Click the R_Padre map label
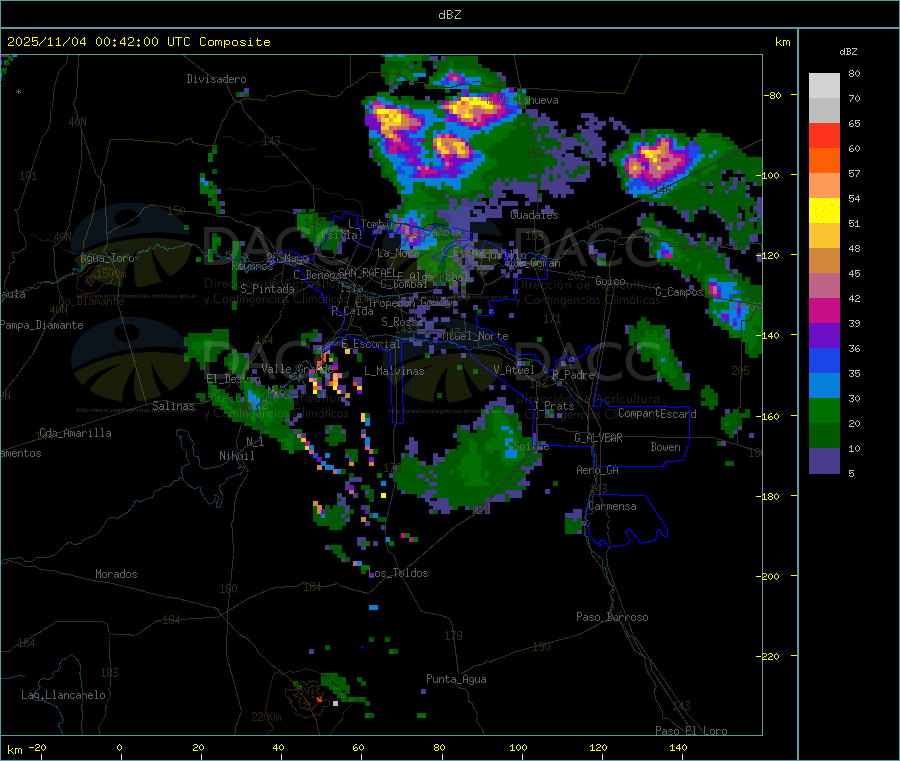The width and height of the screenshot is (900, 761). 573,375
